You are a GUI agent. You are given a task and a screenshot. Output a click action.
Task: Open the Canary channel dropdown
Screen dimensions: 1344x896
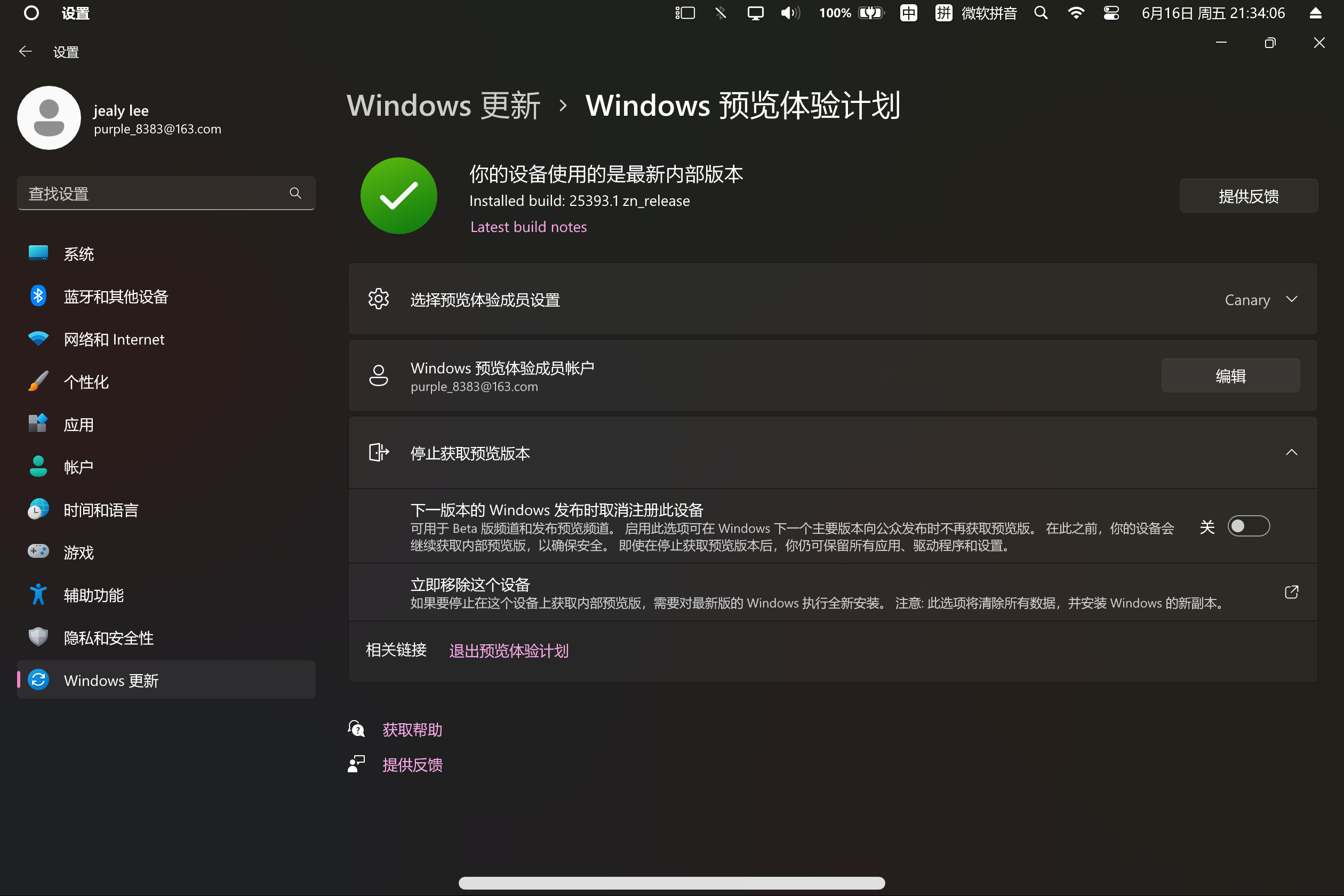coord(1261,299)
